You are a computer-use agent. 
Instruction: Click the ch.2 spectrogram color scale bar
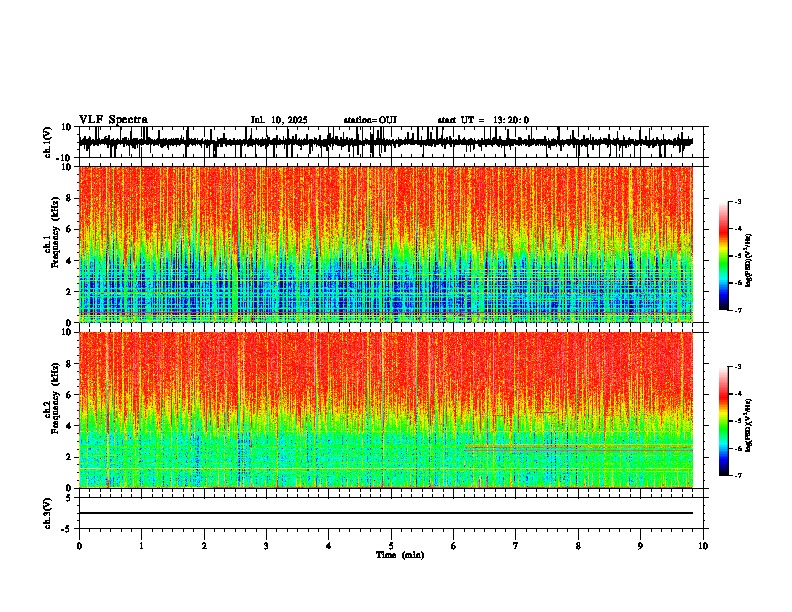tap(724, 421)
